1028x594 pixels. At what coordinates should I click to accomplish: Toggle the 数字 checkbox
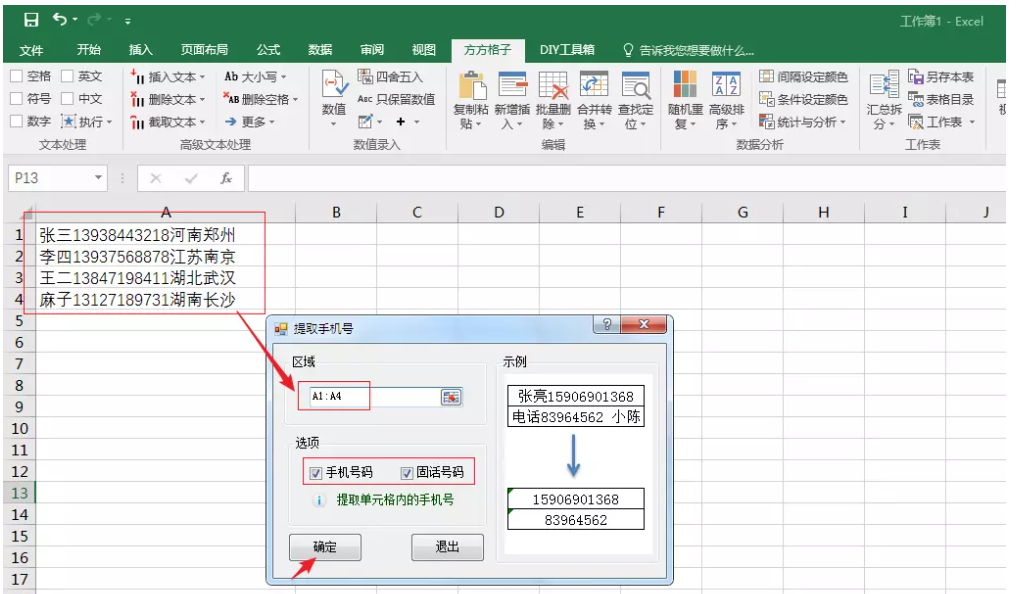(16, 121)
